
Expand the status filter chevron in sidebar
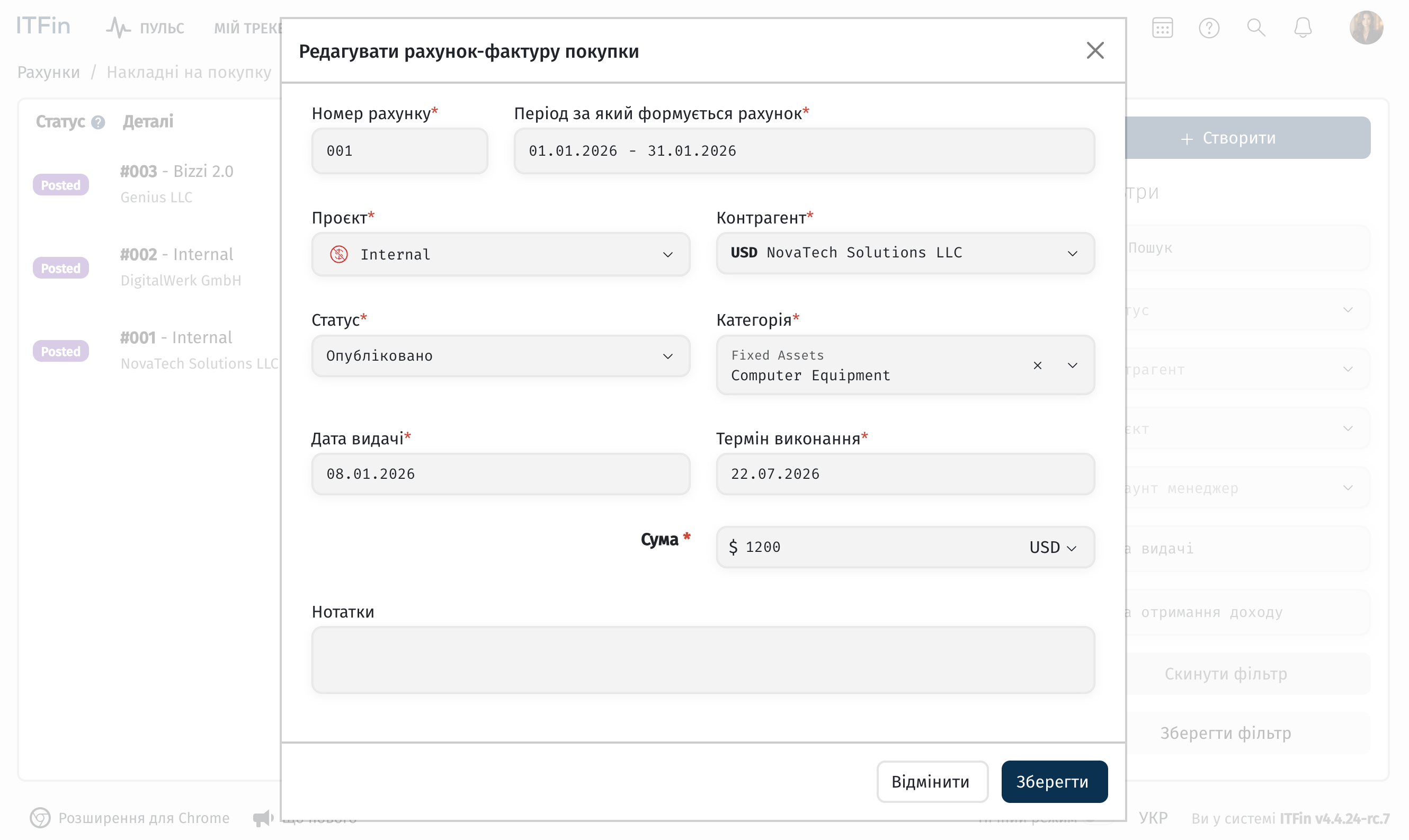1348,310
